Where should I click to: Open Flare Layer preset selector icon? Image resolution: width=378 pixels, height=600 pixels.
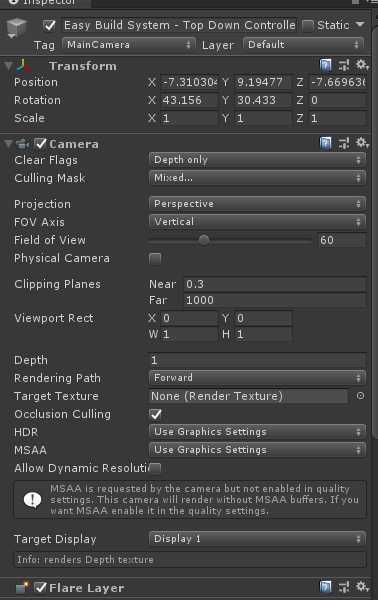pyautogui.click(x=344, y=587)
